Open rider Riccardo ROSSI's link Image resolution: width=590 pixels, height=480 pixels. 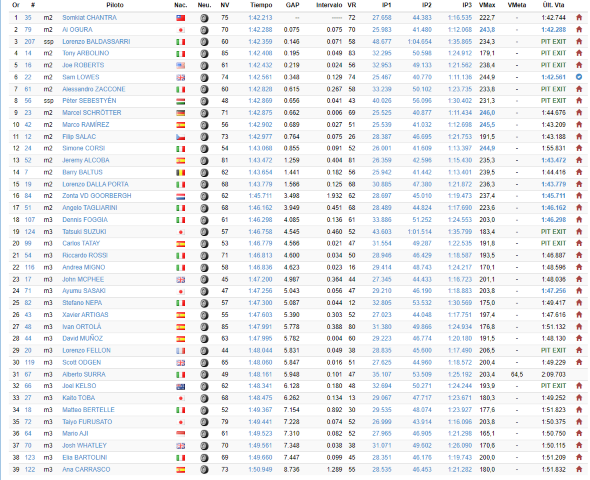coord(85,255)
